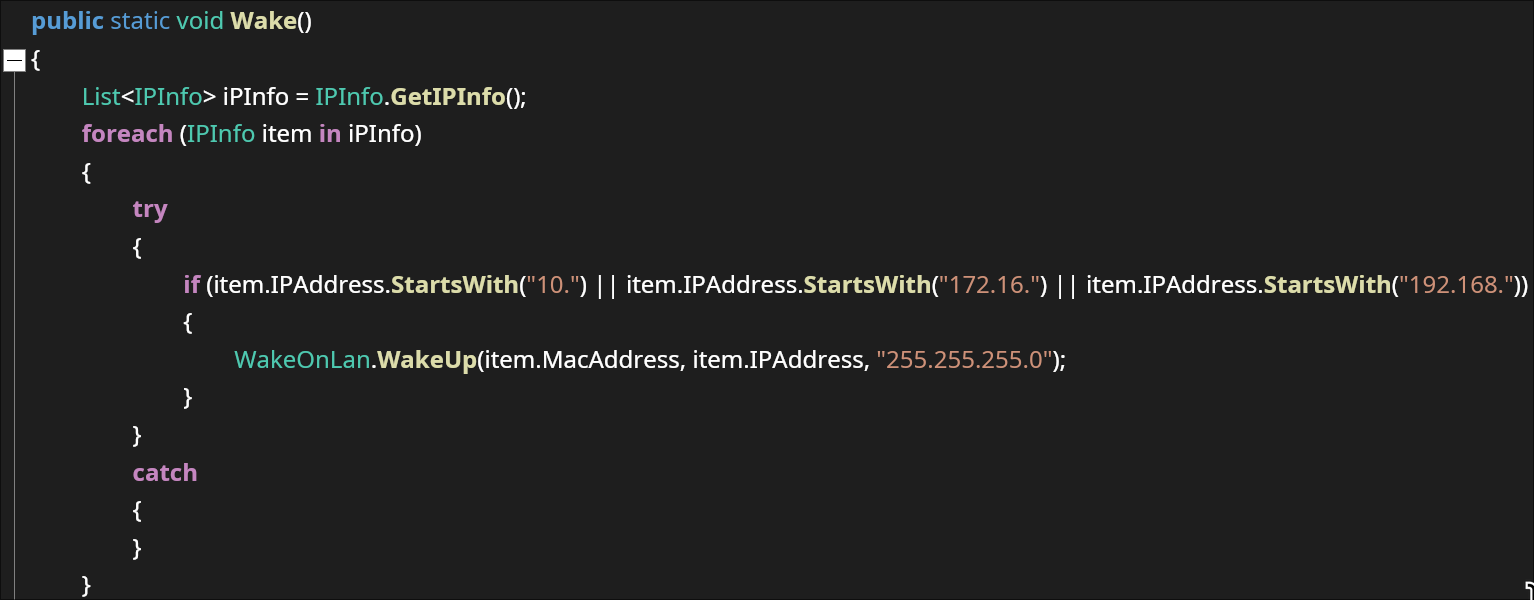Click the foreach keyword
Screen dimensions: 1534x600
pyautogui.click(x=127, y=134)
